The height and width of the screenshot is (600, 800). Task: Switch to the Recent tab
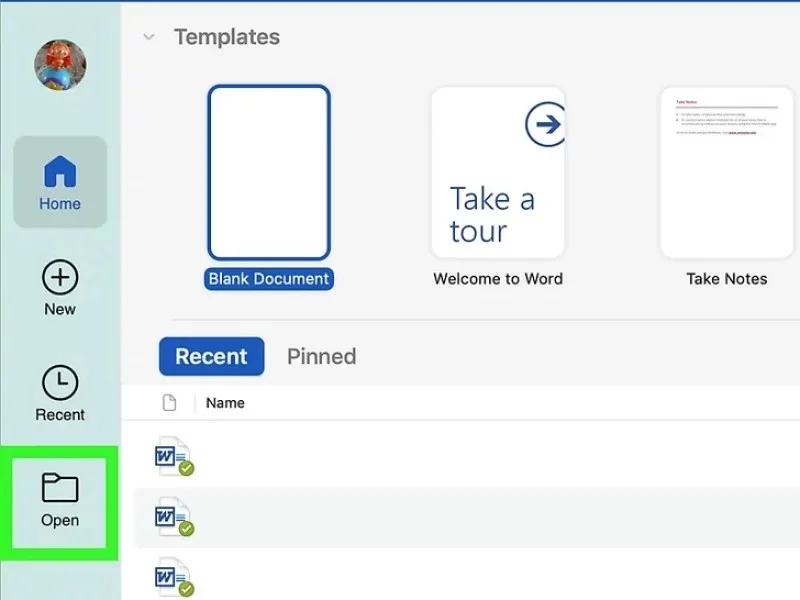pos(212,356)
